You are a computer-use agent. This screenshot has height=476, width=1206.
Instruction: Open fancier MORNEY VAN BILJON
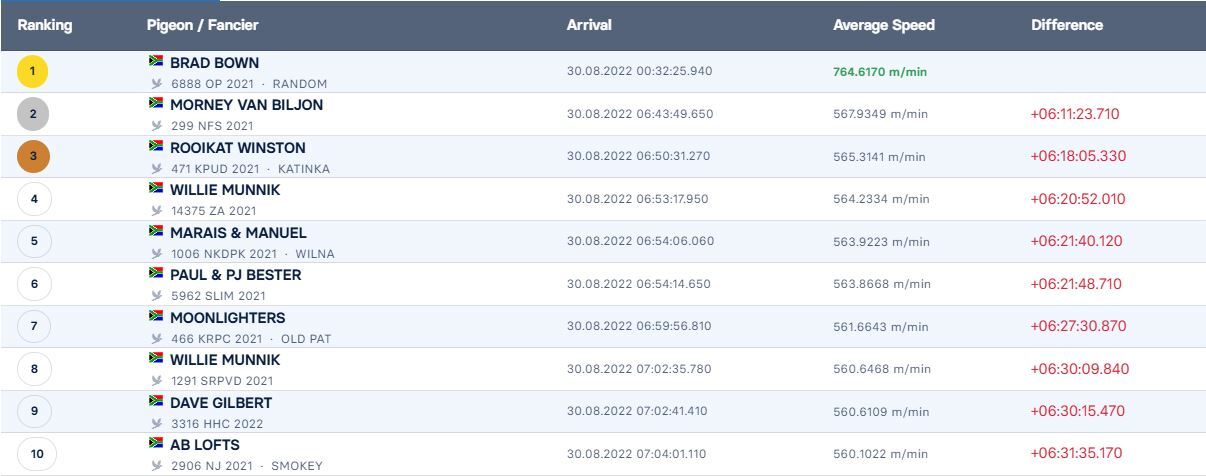coord(246,105)
